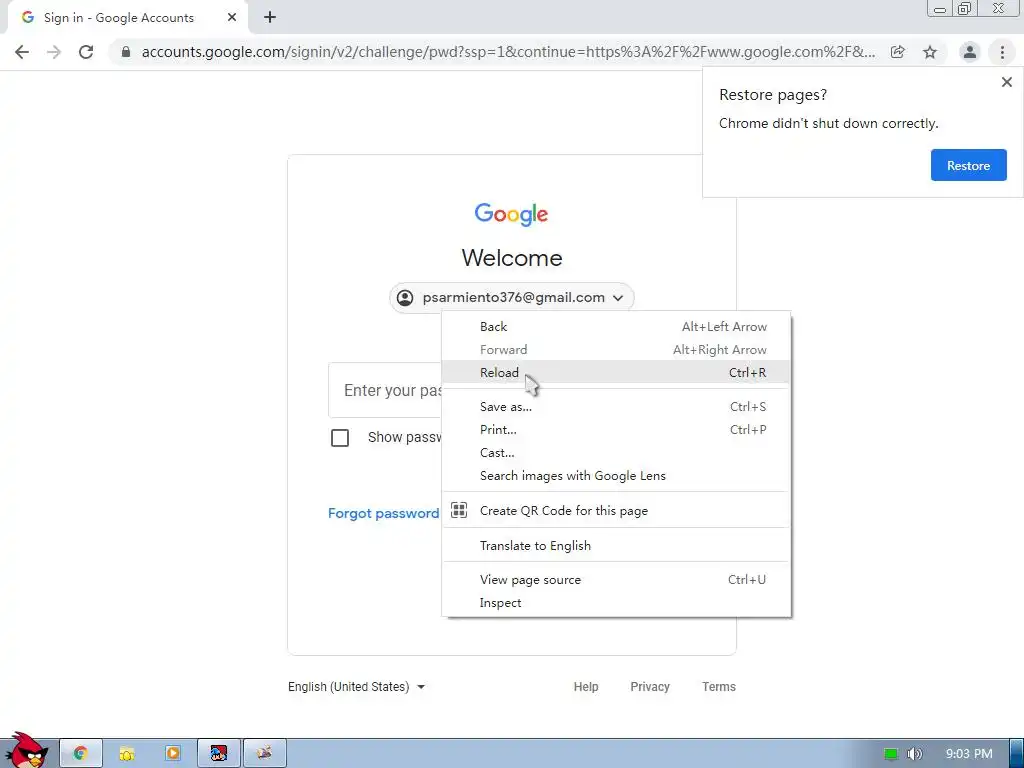
Task: Open the Chrome three-dot menu
Action: point(1002,52)
